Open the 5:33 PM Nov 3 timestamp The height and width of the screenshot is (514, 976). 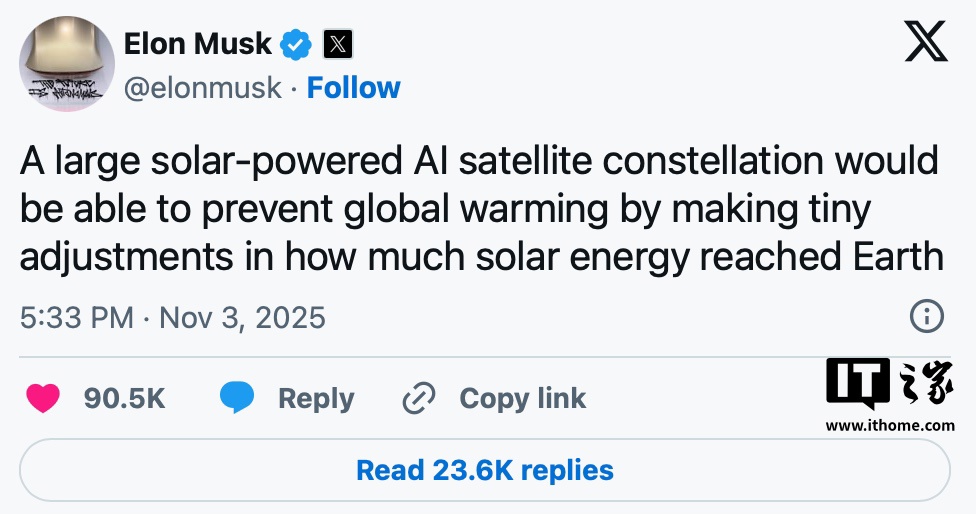point(173,318)
